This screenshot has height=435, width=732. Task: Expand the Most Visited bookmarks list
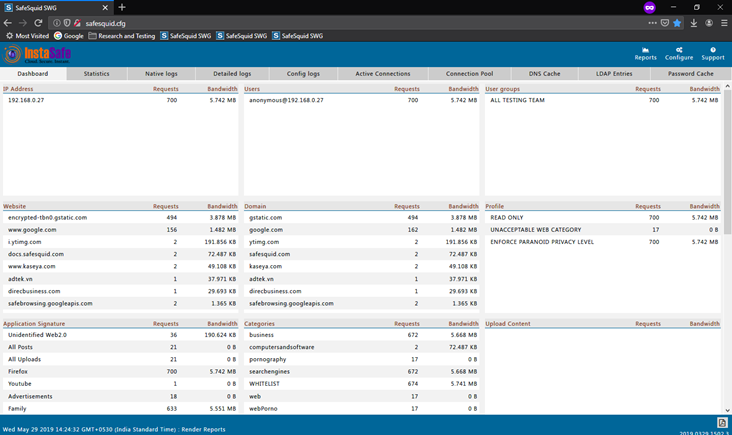26,36
